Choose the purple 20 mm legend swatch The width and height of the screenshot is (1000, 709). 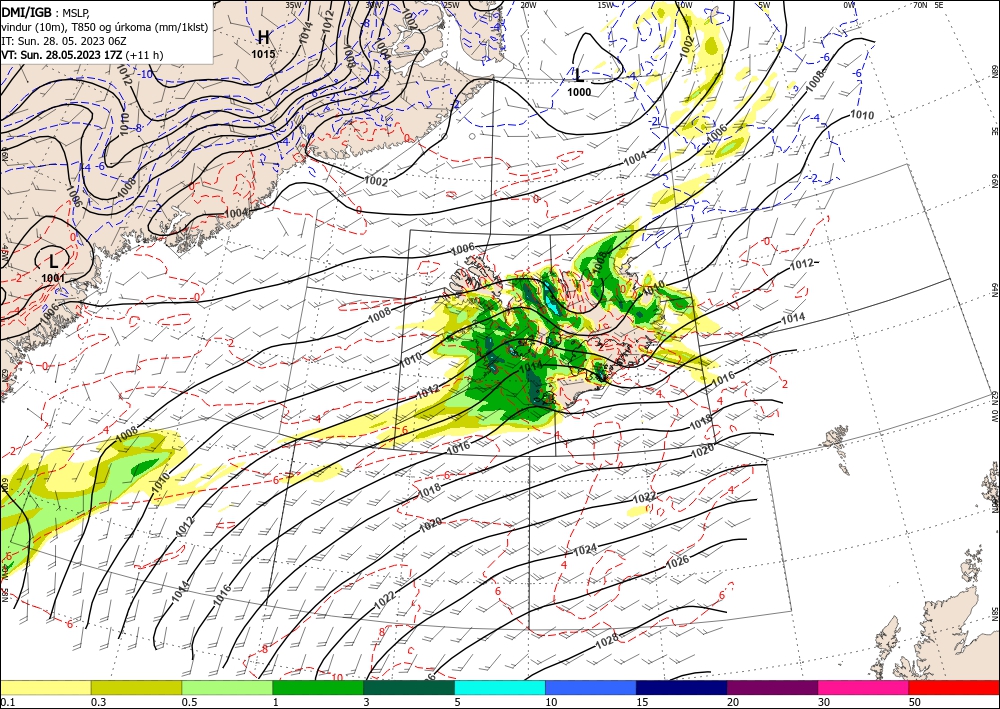[772, 687]
